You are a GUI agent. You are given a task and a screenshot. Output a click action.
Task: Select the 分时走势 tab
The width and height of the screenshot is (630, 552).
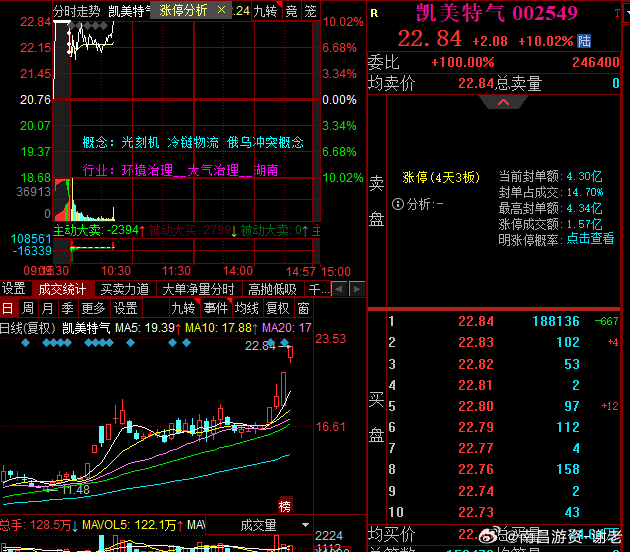point(77,11)
